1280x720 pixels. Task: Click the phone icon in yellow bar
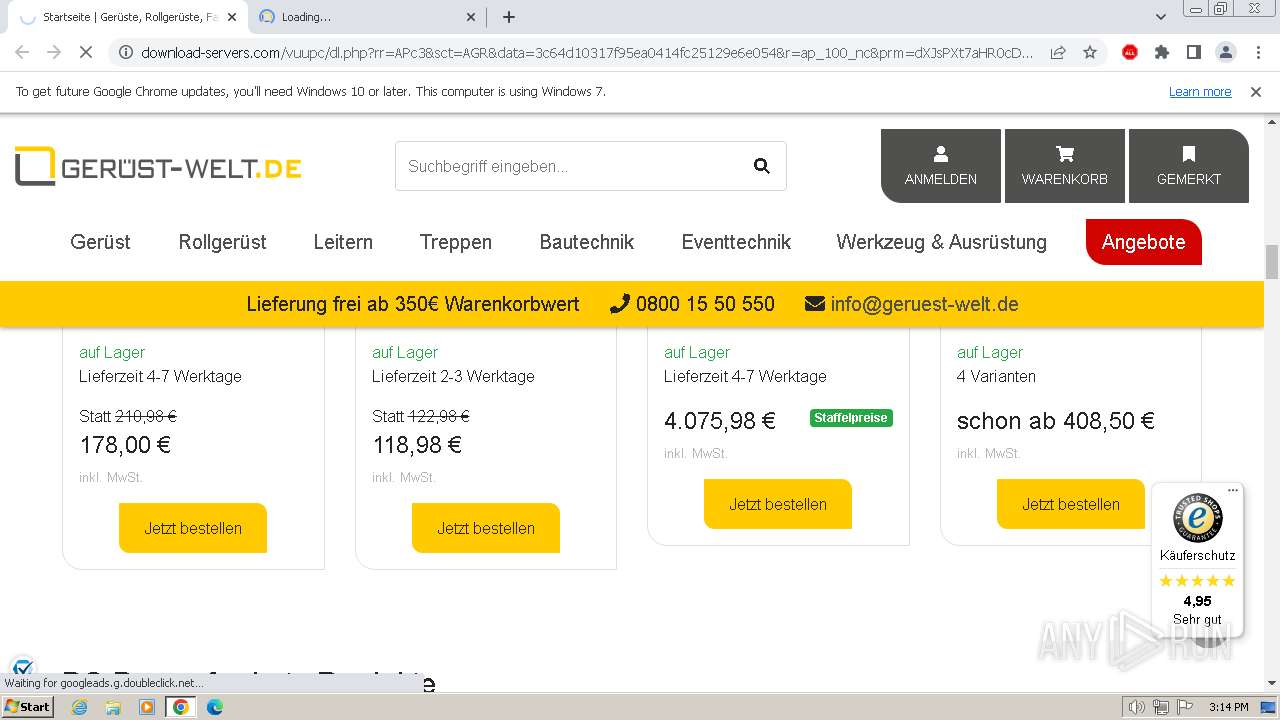[620, 304]
